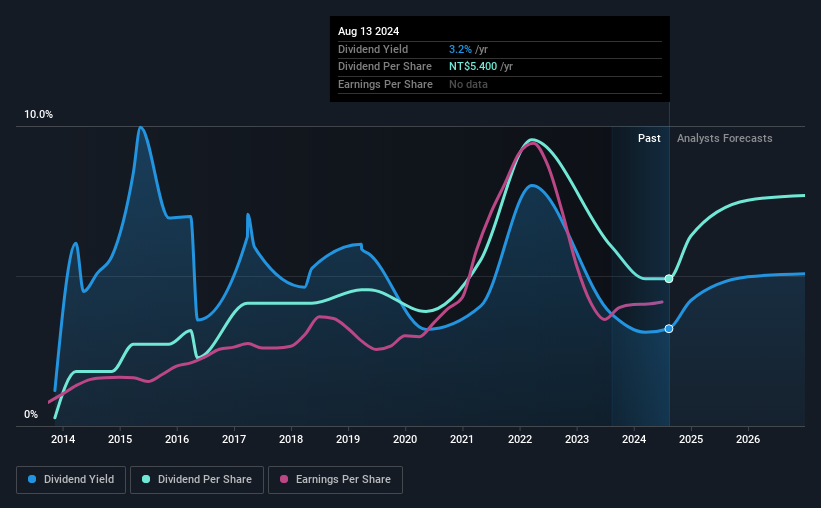Select the Dividend Yield data point marker
The image size is (821, 508).
point(669,329)
